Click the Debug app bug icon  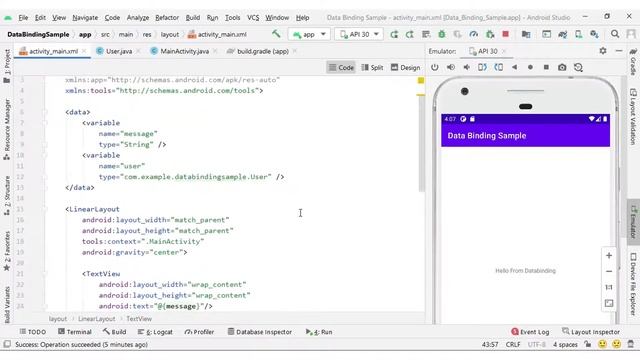click(442, 34)
